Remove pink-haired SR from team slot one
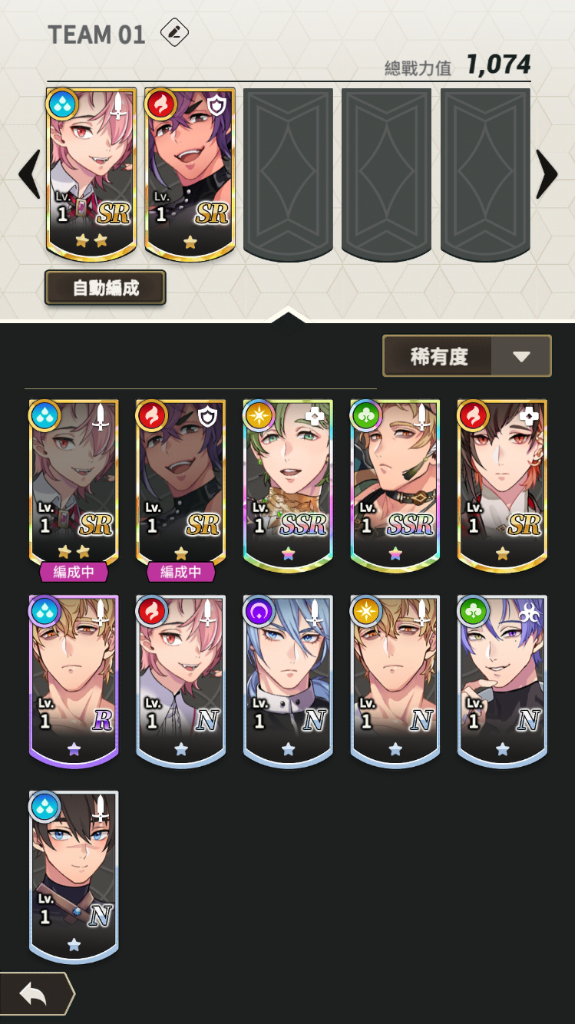 pyautogui.click(x=91, y=174)
